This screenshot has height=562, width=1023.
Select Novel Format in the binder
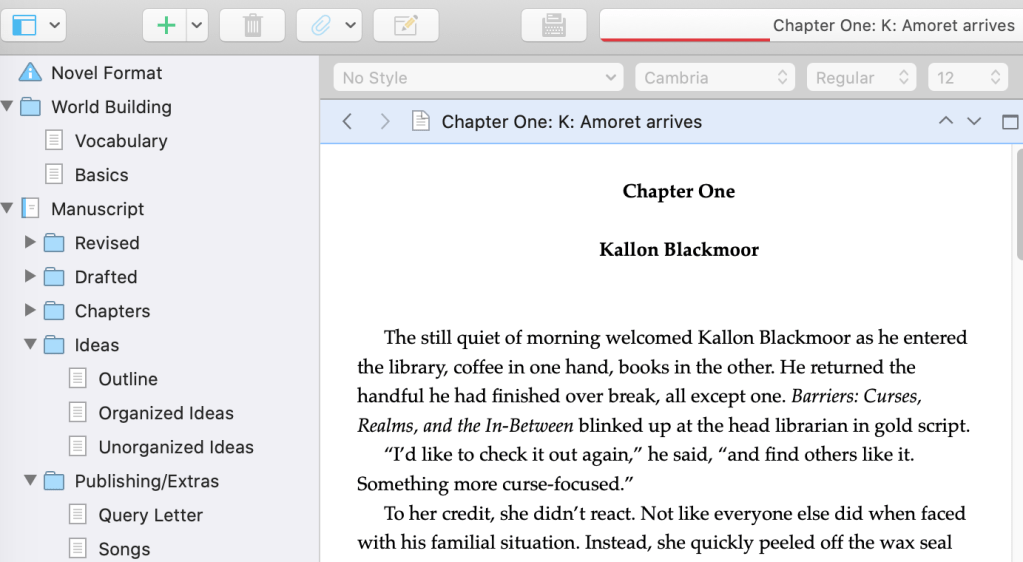(106, 73)
